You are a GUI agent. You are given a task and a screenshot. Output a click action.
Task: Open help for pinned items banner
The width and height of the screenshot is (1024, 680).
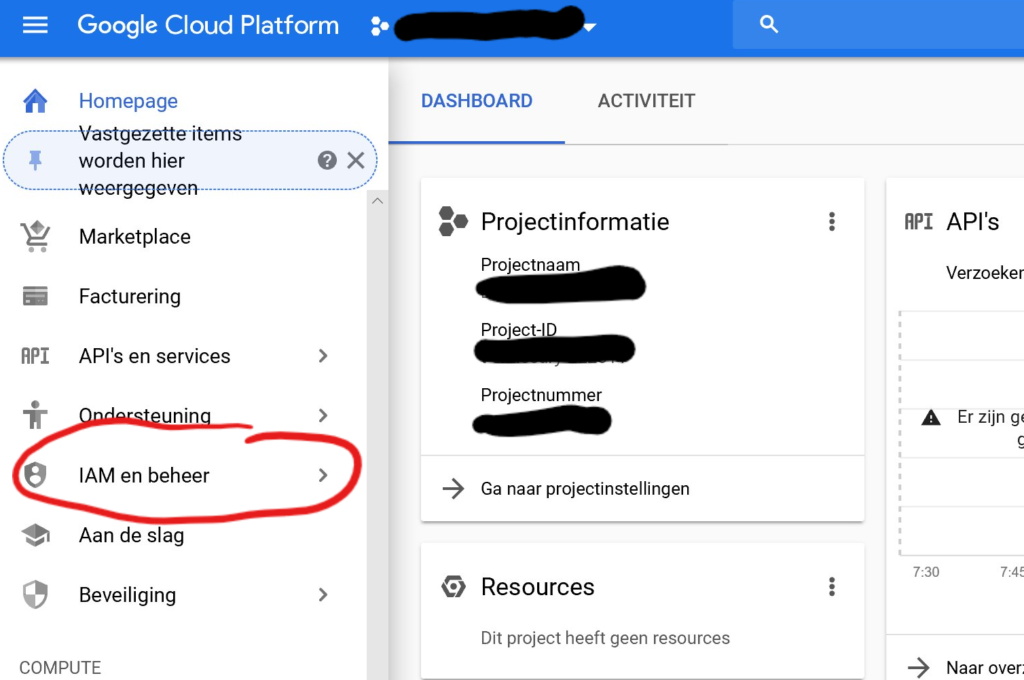(x=327, y=160)
